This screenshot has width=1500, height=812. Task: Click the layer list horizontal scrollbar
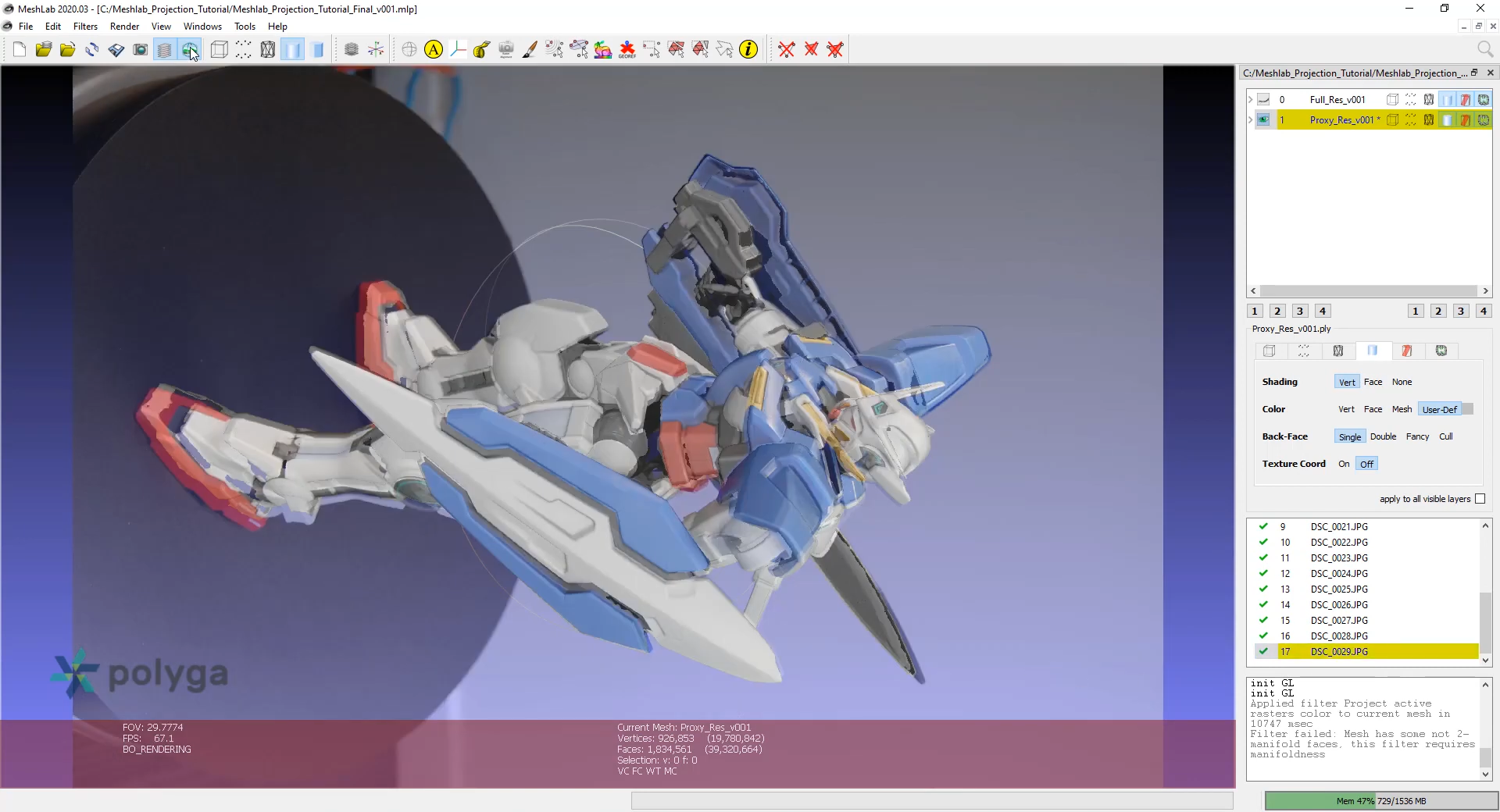click(x=1368, y=290)
